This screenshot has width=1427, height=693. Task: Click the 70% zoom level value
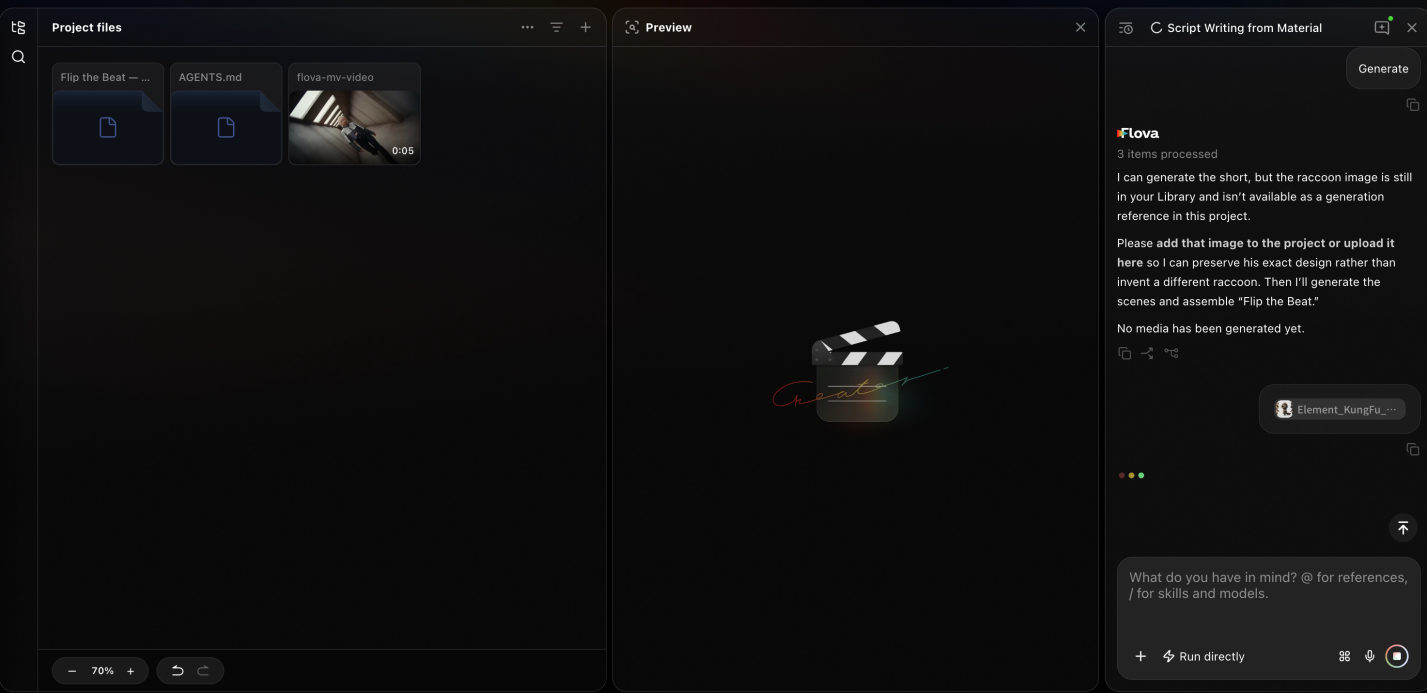click(x=102, y=671)
